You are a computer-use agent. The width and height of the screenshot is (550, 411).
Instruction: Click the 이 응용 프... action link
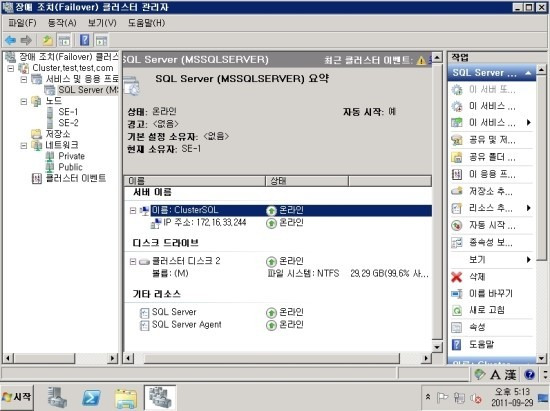coord(492,174)
